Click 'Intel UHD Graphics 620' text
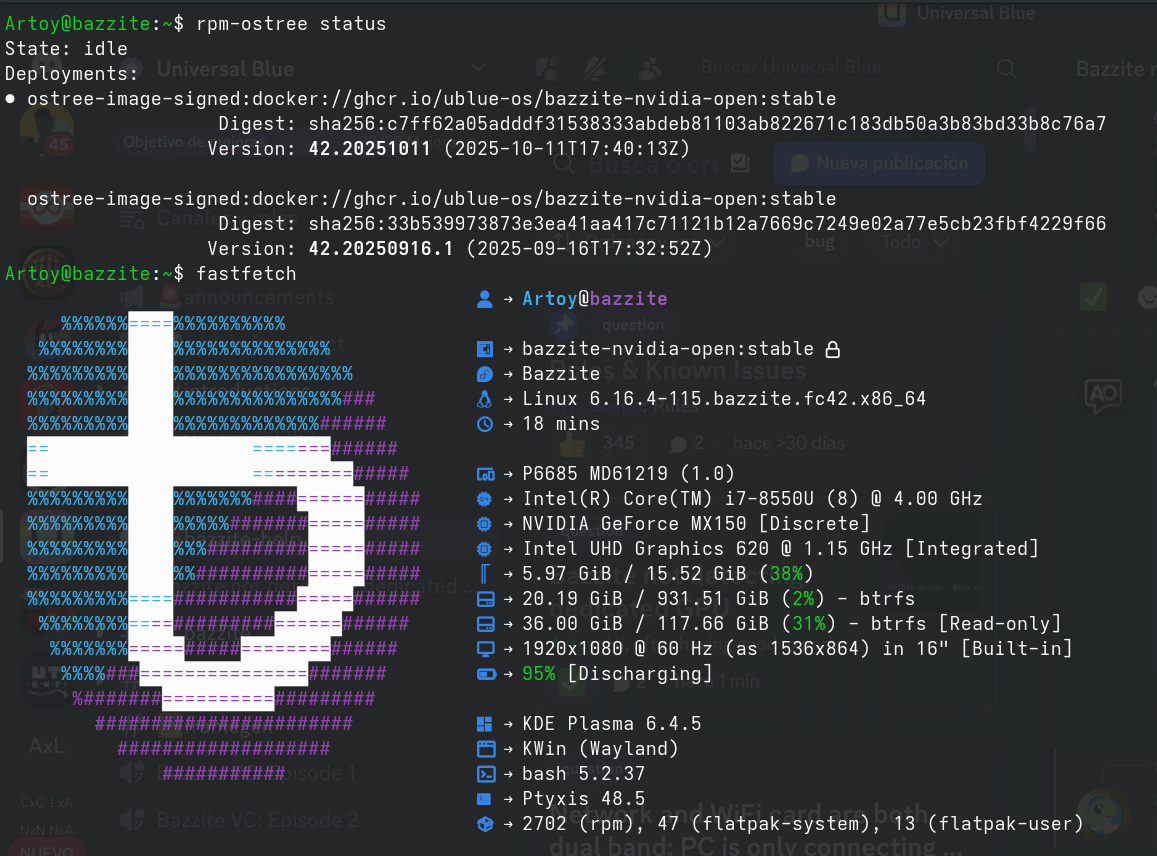 pyautogui.click(x=645, y=549)
